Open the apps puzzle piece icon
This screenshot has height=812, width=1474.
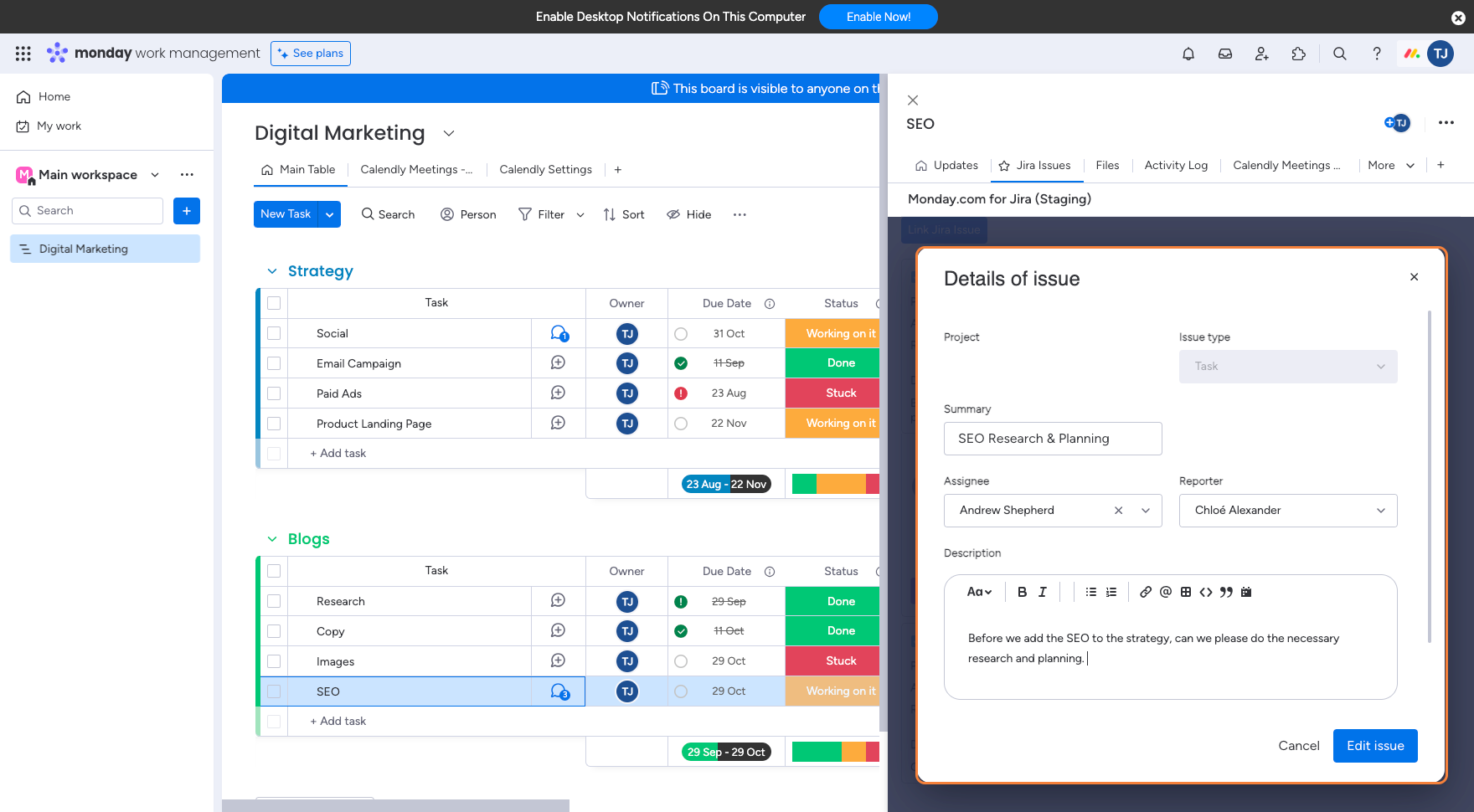(x=1298, y=54)
